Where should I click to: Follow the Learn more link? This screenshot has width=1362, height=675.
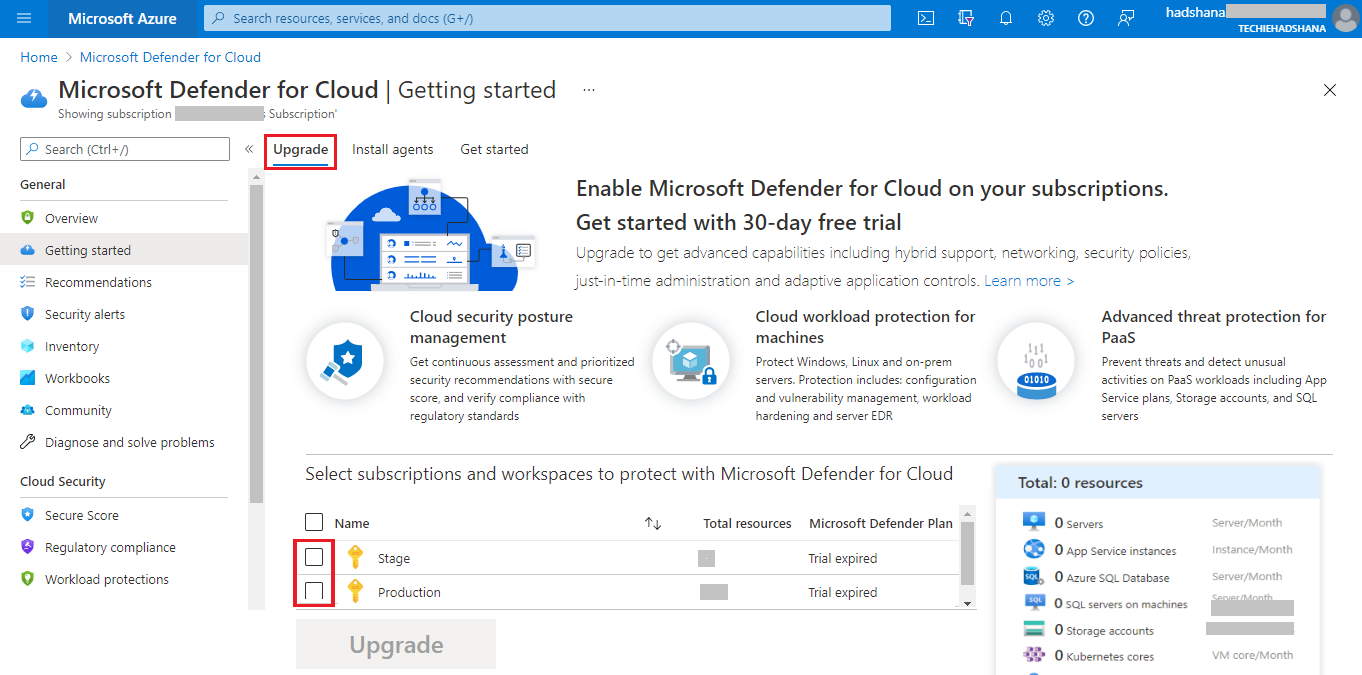pyautogui.click(x=1029, y=281)
